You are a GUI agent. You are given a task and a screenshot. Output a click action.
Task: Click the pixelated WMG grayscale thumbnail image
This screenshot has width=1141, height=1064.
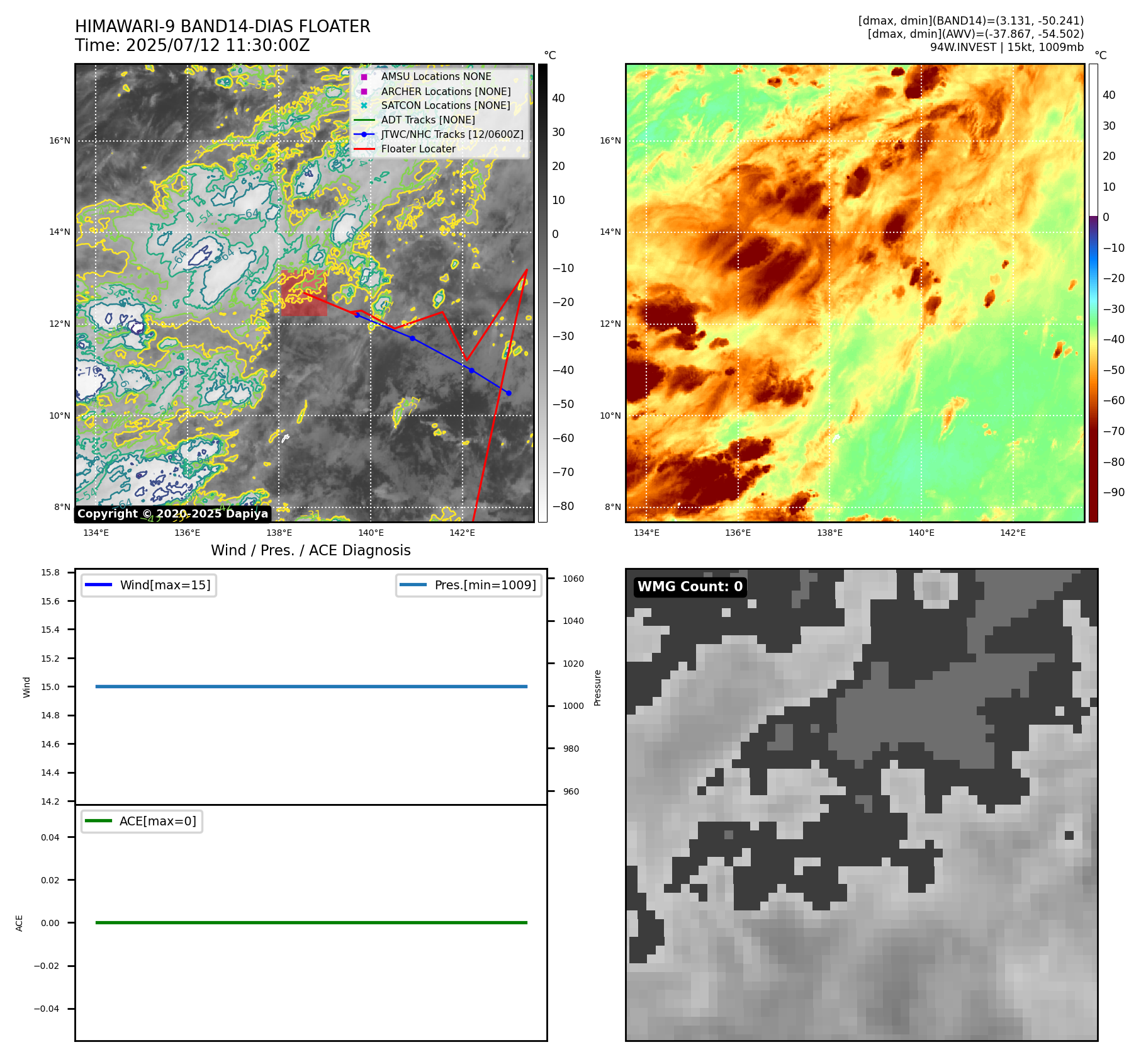coord(862,805)
